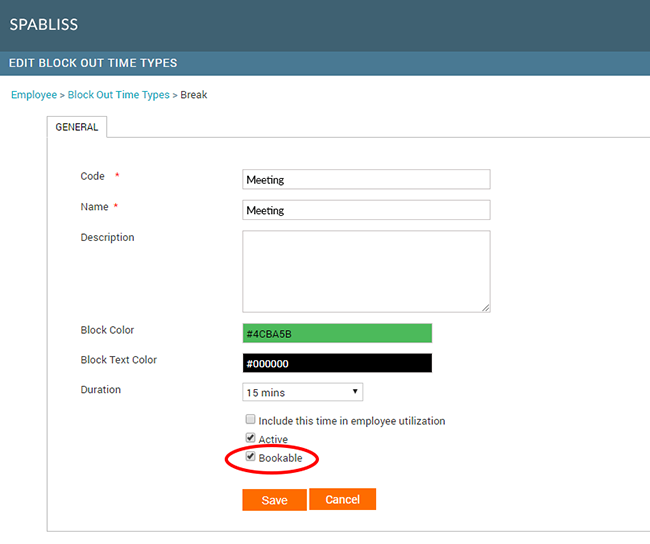This screenshot has width=650, height=544.
Task: Uncheck the Active checkbox
Action: tap(251, 439)
